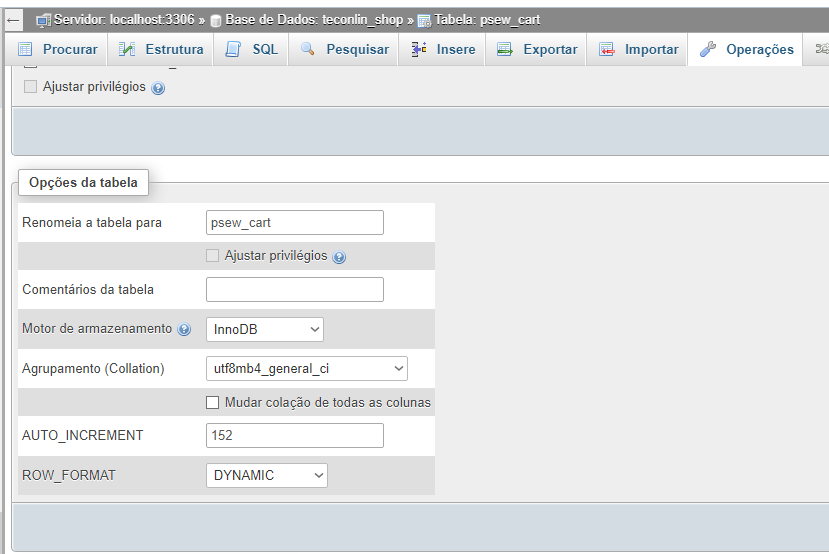Viewport: 829px width, 554px height.
Task: Switch to the Insere tab
Action: (x=442, y=49)
